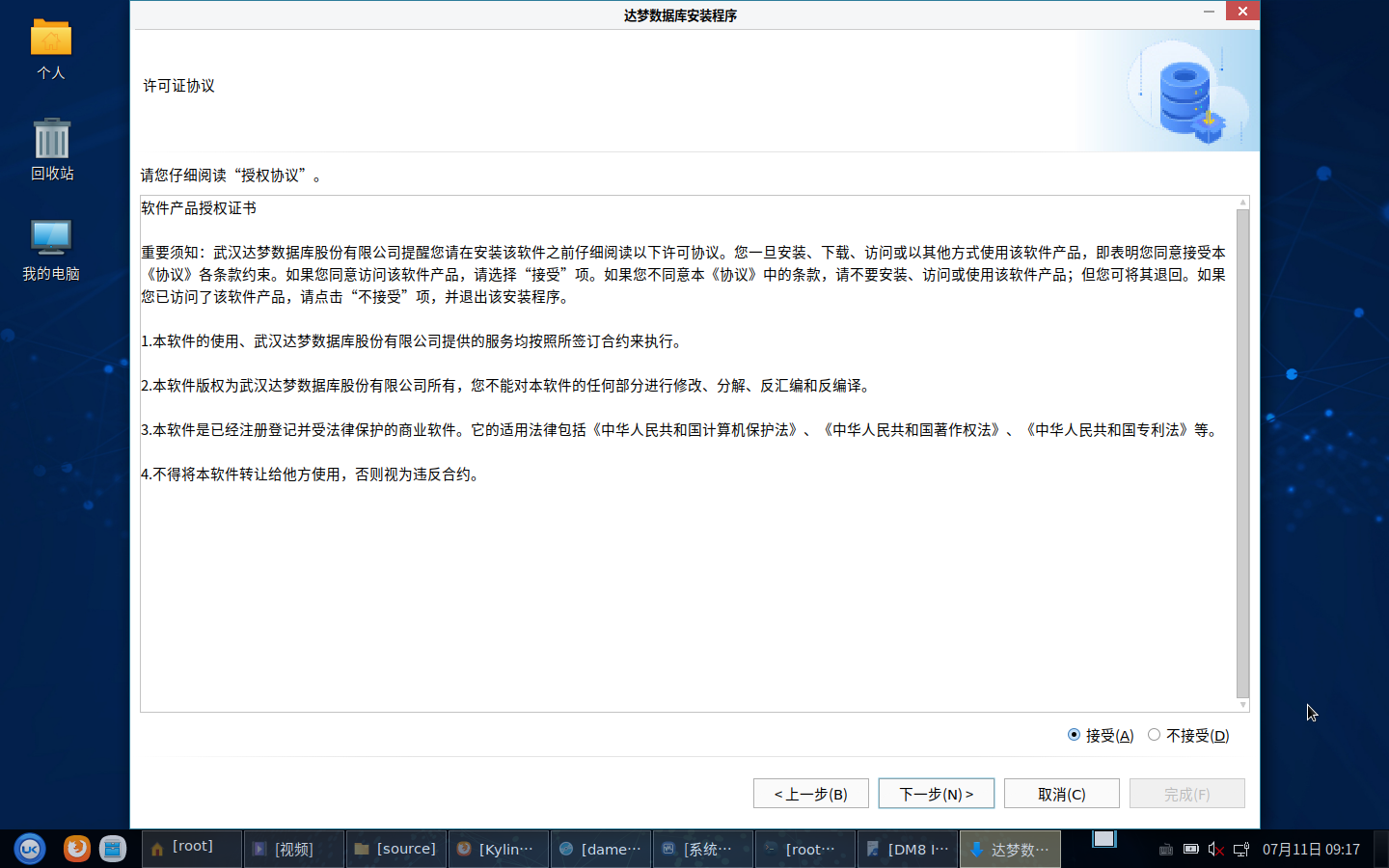This screenshot has width=1389, height=868.
Task: Click the taskbar date and time
Action: 1311,850
